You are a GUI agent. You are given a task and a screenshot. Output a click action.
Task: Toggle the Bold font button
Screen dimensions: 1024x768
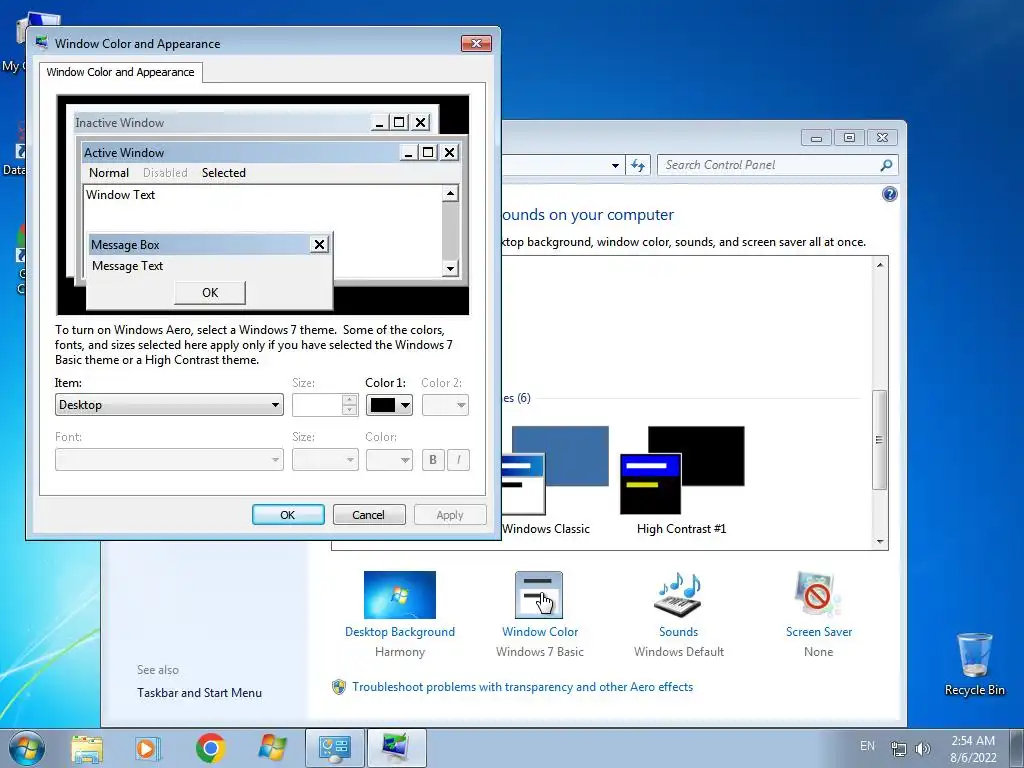tap(432, 460)
